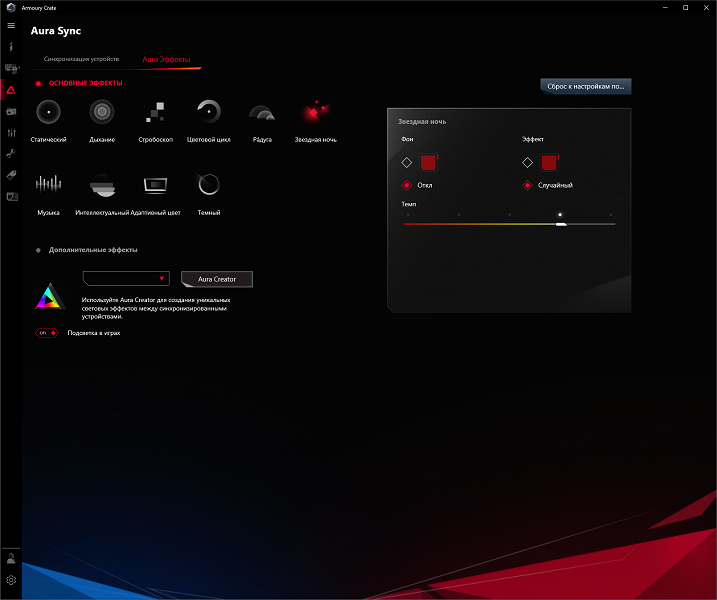Open the Tools wrench sidebar icon
Viewport: 717px width, 600px height.
click(x=11, y=154)
